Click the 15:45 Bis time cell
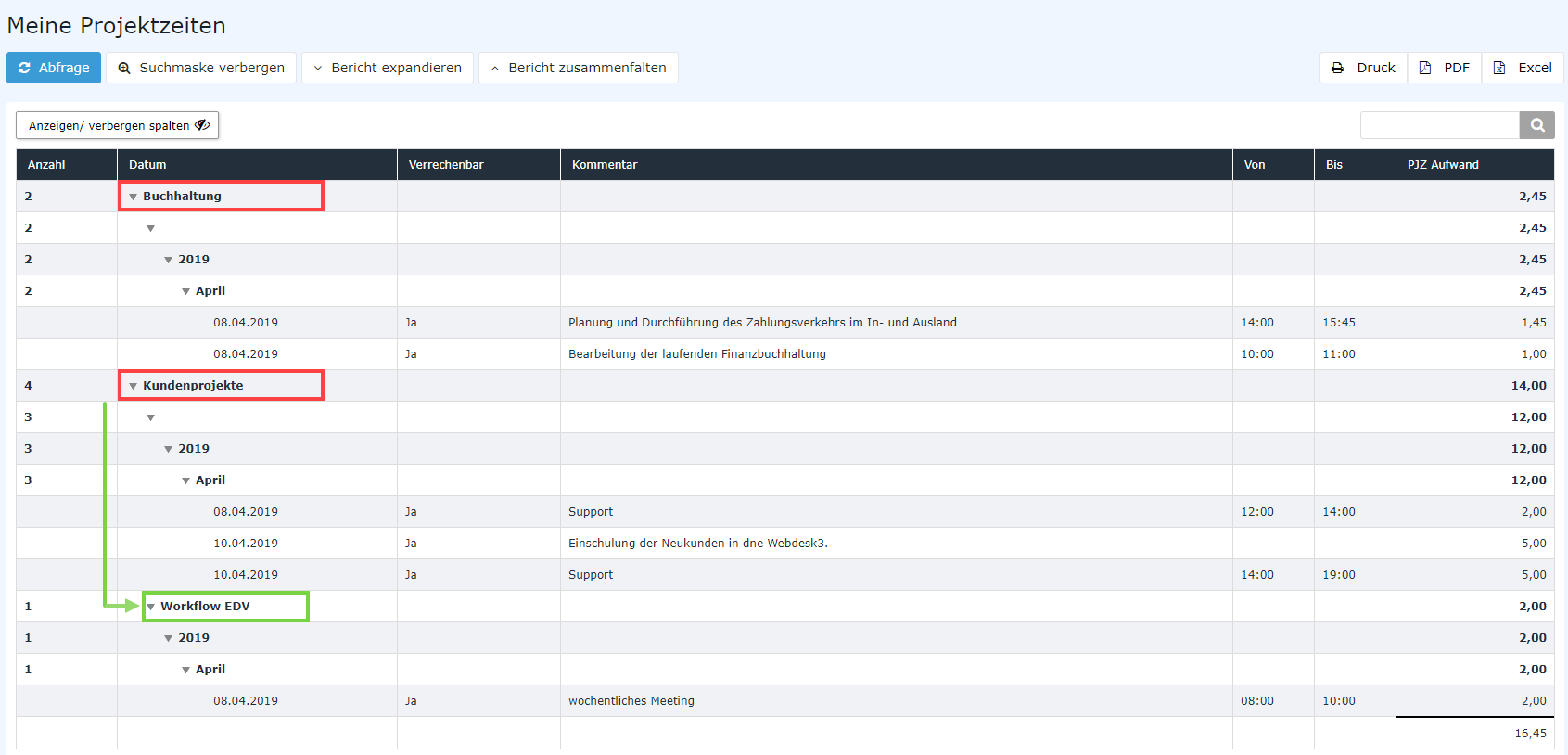This screenshot has width=1568, height=755. pyautogui.click(x=1339, y=323)
